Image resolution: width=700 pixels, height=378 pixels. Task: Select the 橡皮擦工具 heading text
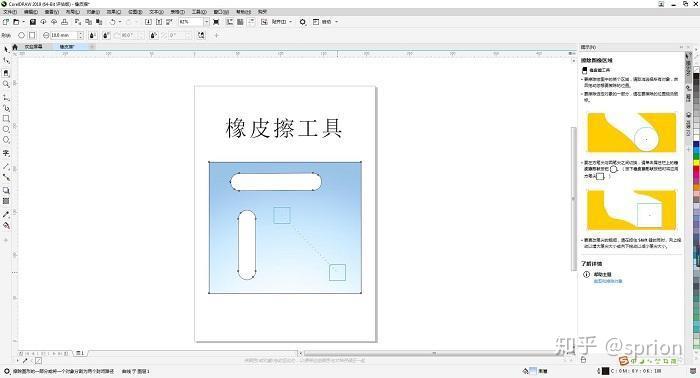coord(284,129)
